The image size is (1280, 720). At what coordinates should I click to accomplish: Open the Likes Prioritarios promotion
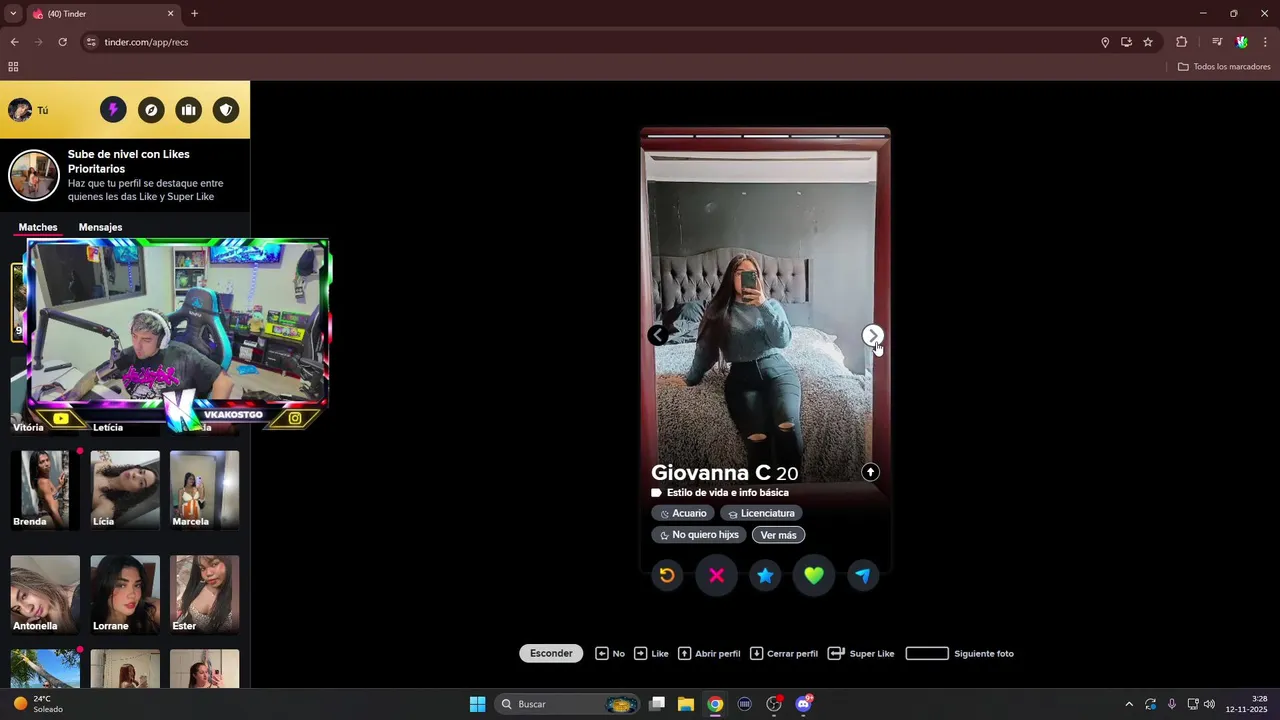[125, 176]
